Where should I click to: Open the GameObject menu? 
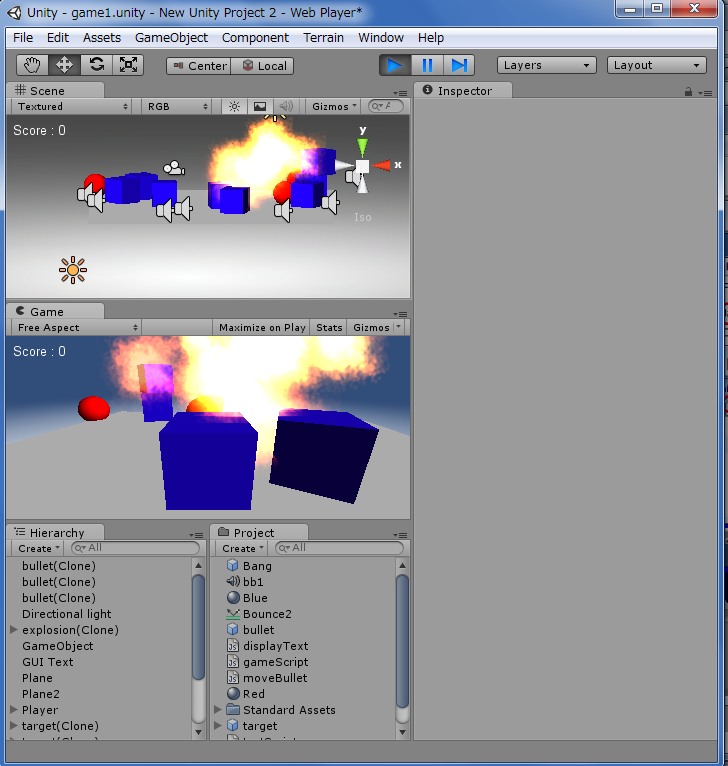(x=171, y=38)
